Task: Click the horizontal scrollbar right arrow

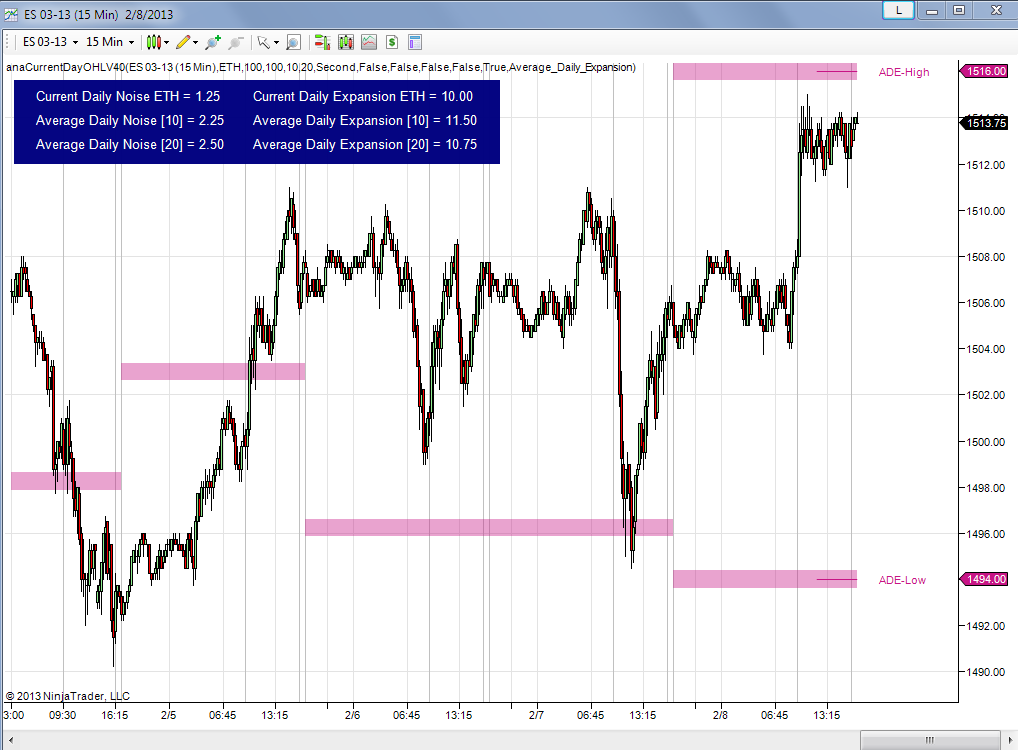Action: point(1010,740)
